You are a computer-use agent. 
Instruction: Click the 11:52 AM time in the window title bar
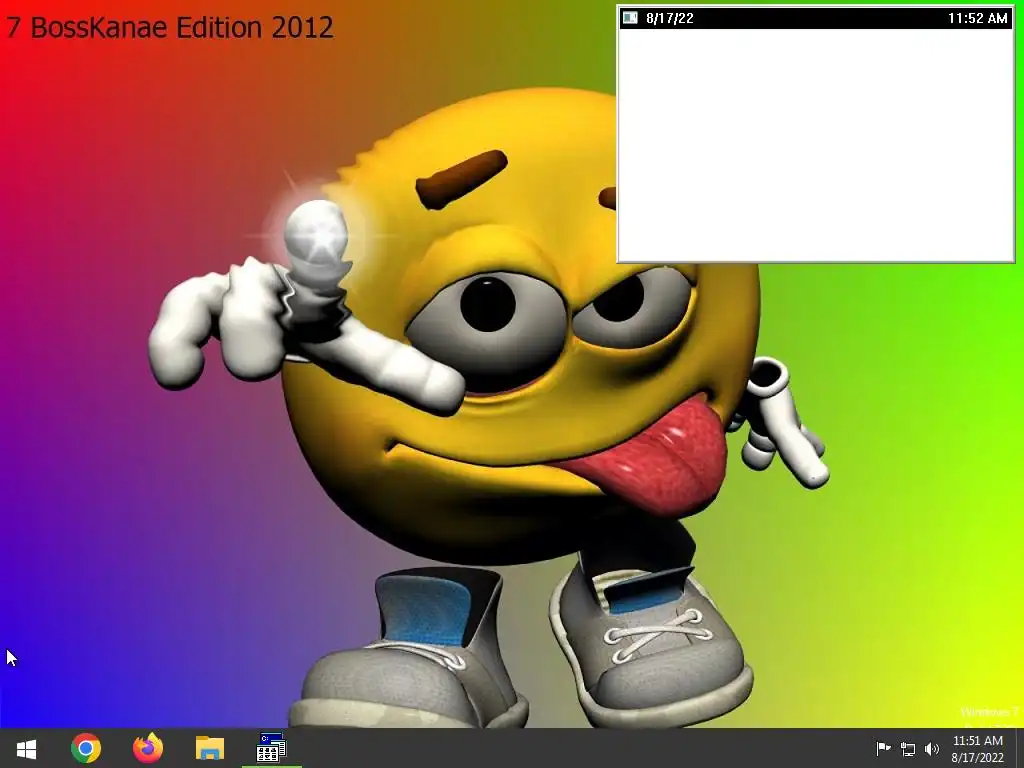[978, 18]
